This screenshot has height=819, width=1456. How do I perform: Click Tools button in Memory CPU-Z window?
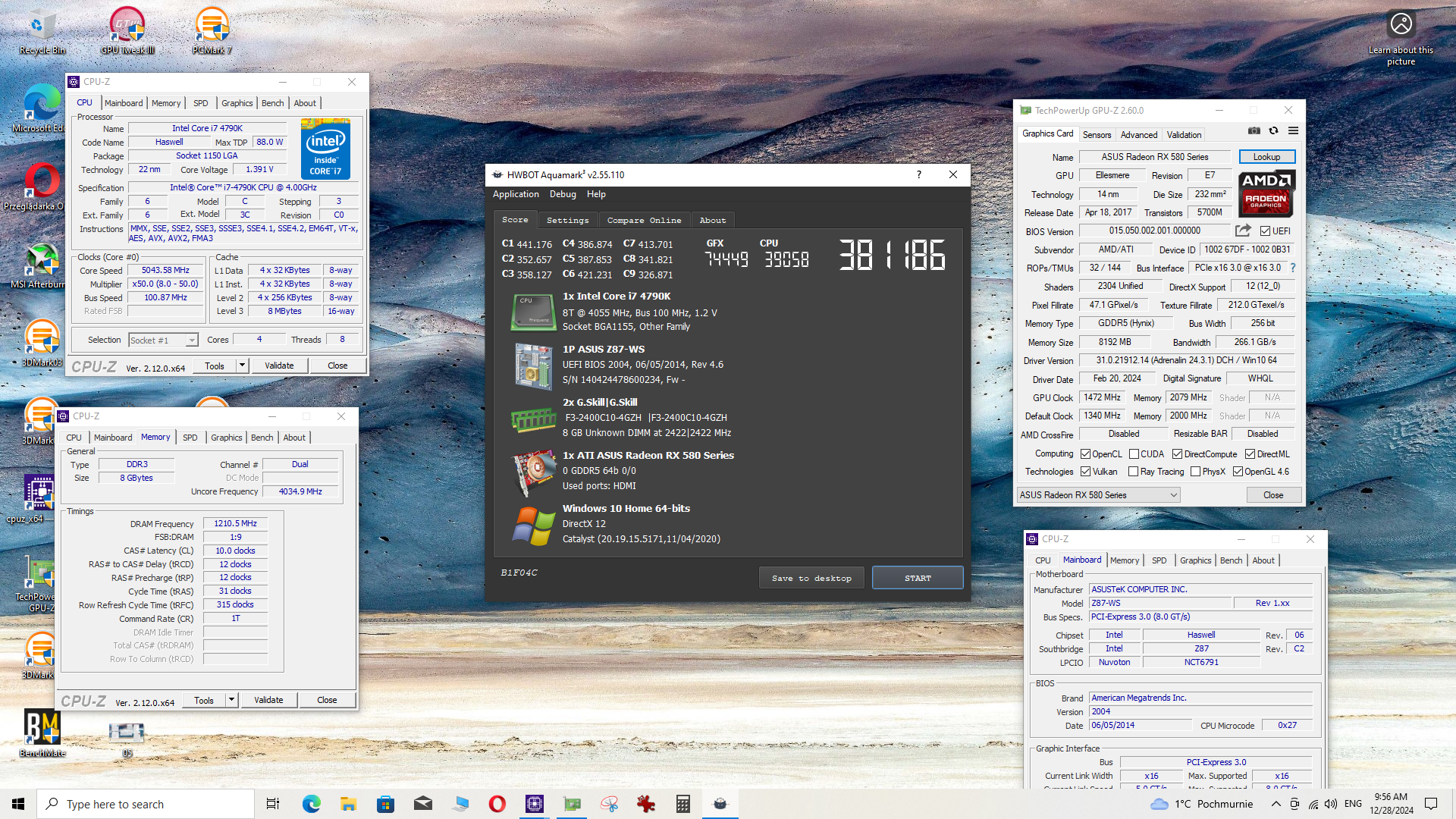pos(204,700)
